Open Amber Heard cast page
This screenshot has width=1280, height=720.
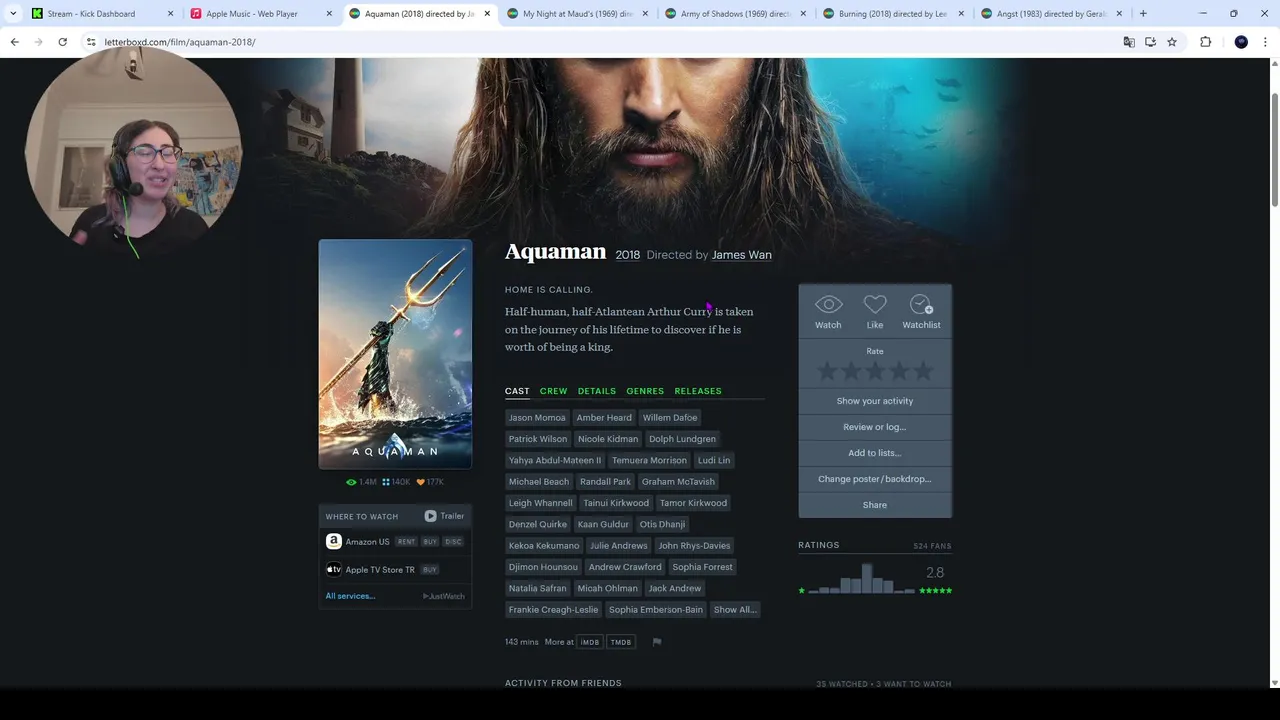pos(604,418)
